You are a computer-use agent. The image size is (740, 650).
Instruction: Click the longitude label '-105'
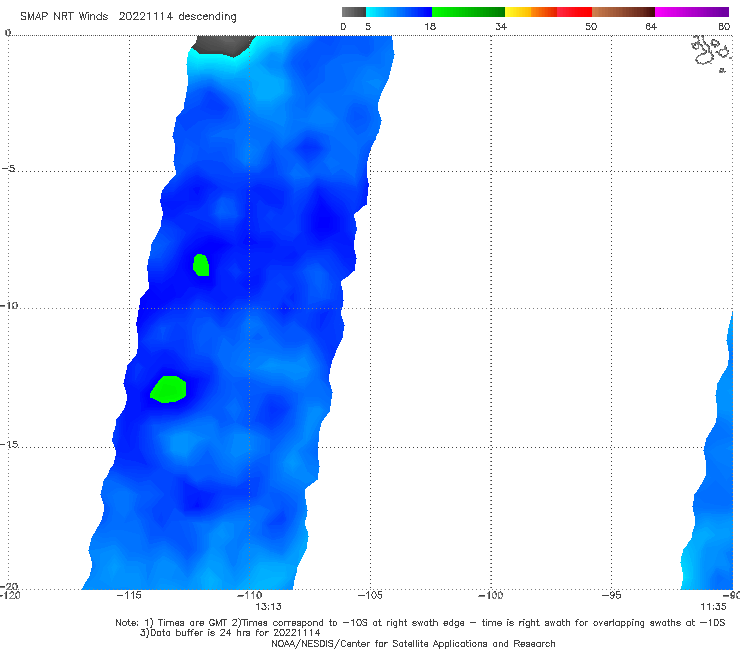tap(370, 595)
